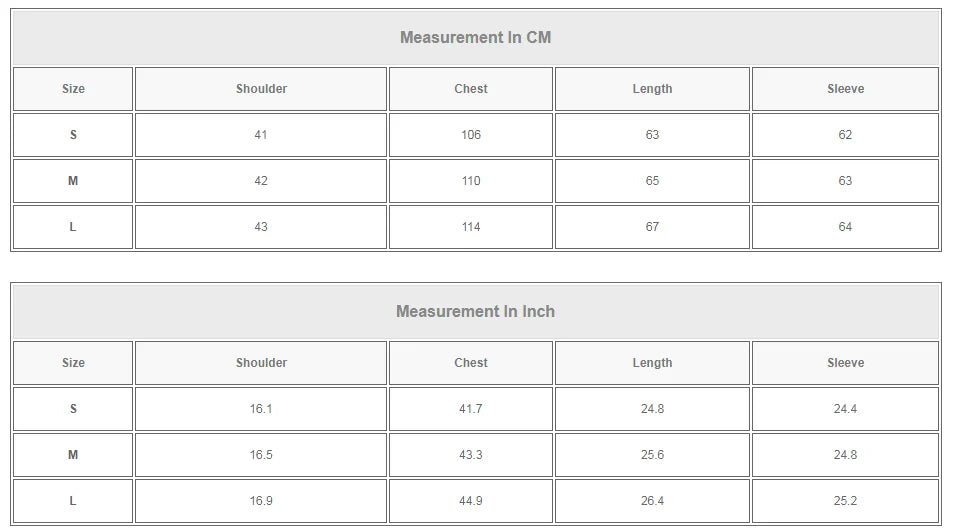
Task: Select size S row label in CM table
Action: point(73,135)
